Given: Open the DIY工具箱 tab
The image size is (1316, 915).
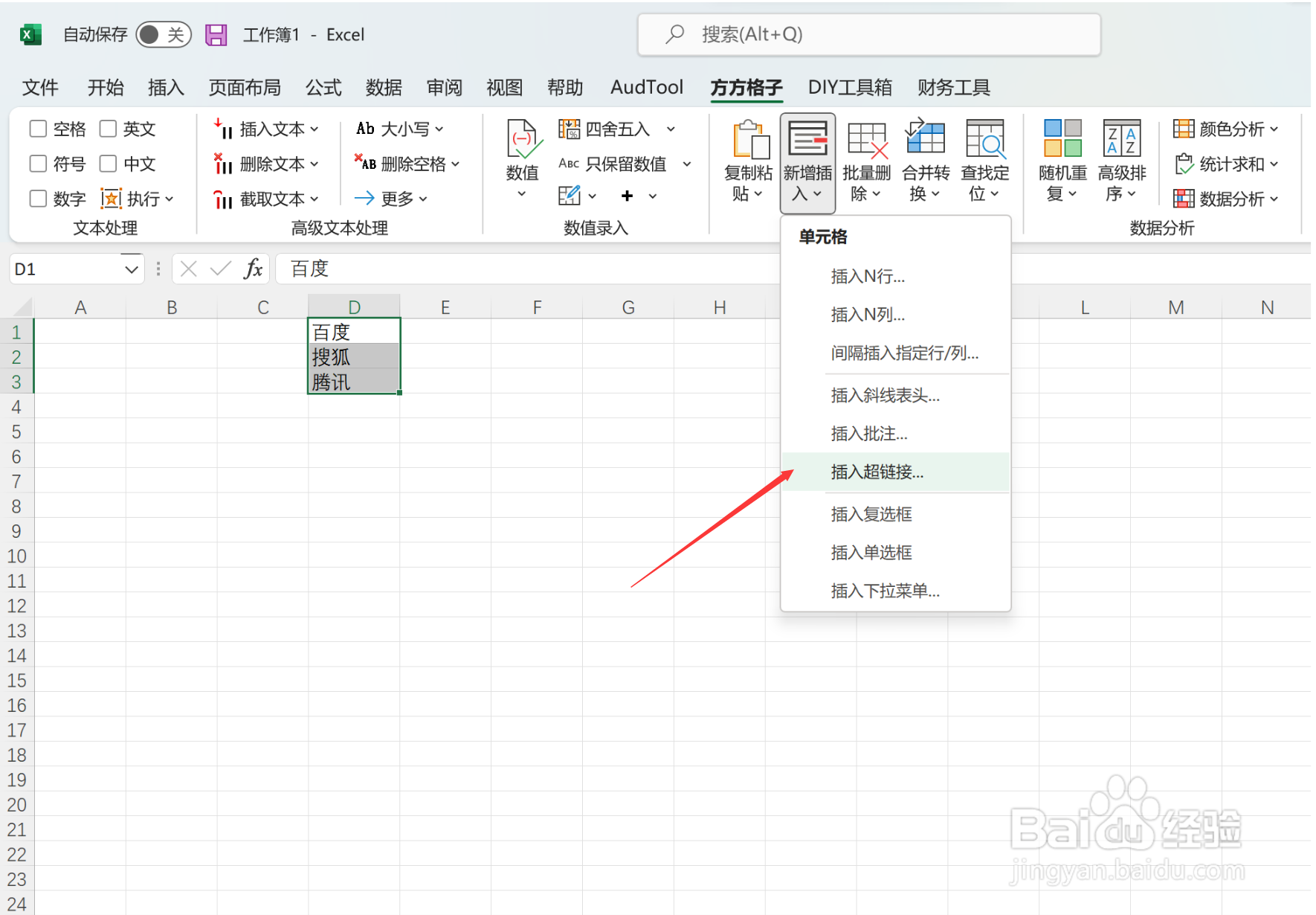Looking at the screenshot, I should tap(850, 88).
